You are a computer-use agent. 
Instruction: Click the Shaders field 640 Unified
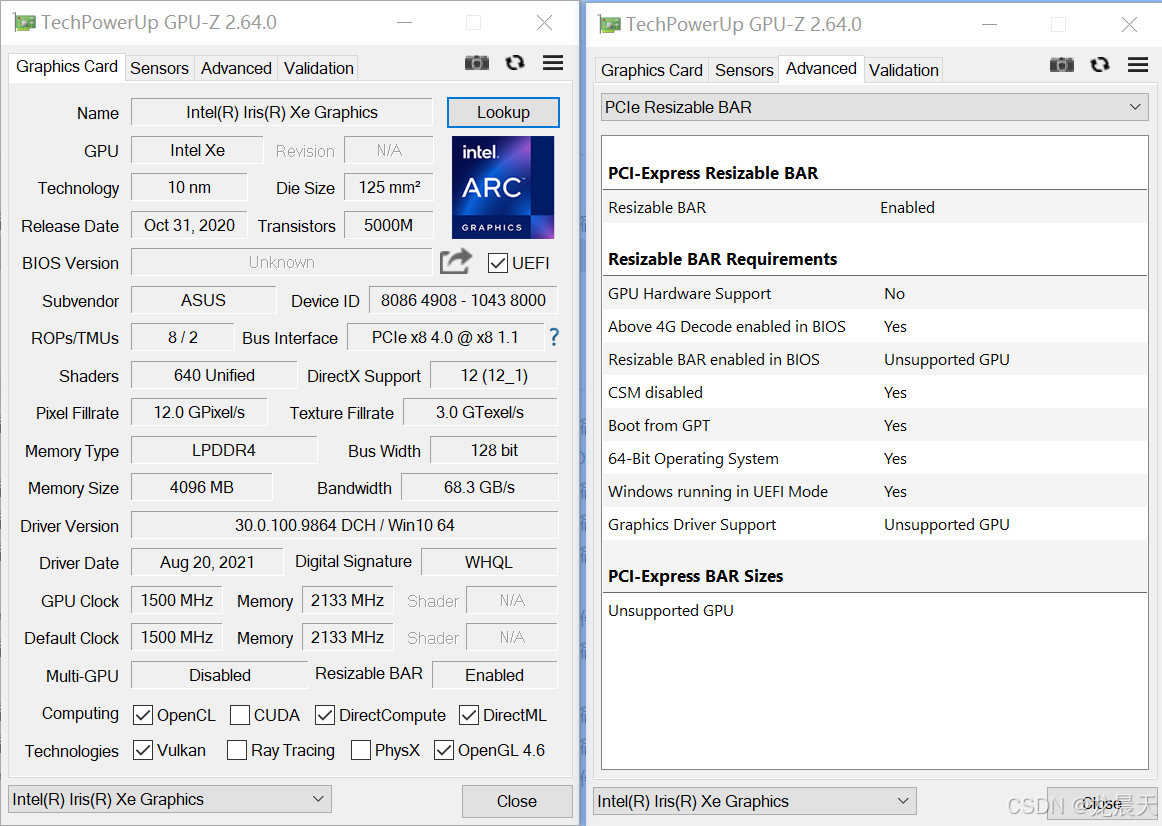[214, 376]
